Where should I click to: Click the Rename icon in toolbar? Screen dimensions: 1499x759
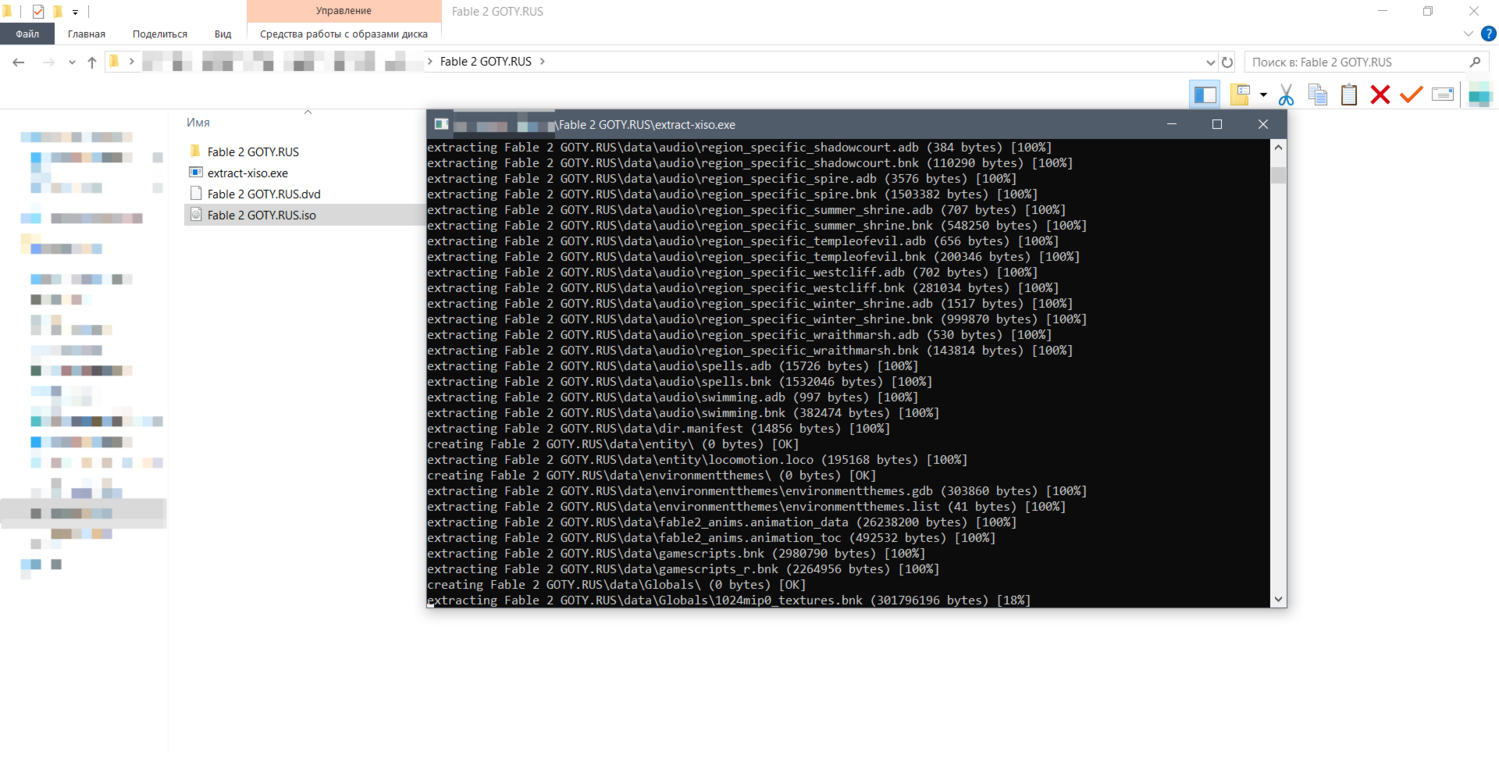(x=1442, y=95)
